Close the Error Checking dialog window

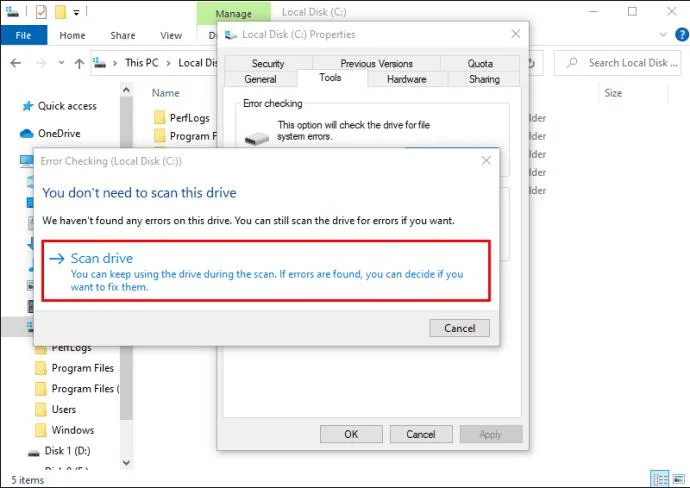click(486, 161)
